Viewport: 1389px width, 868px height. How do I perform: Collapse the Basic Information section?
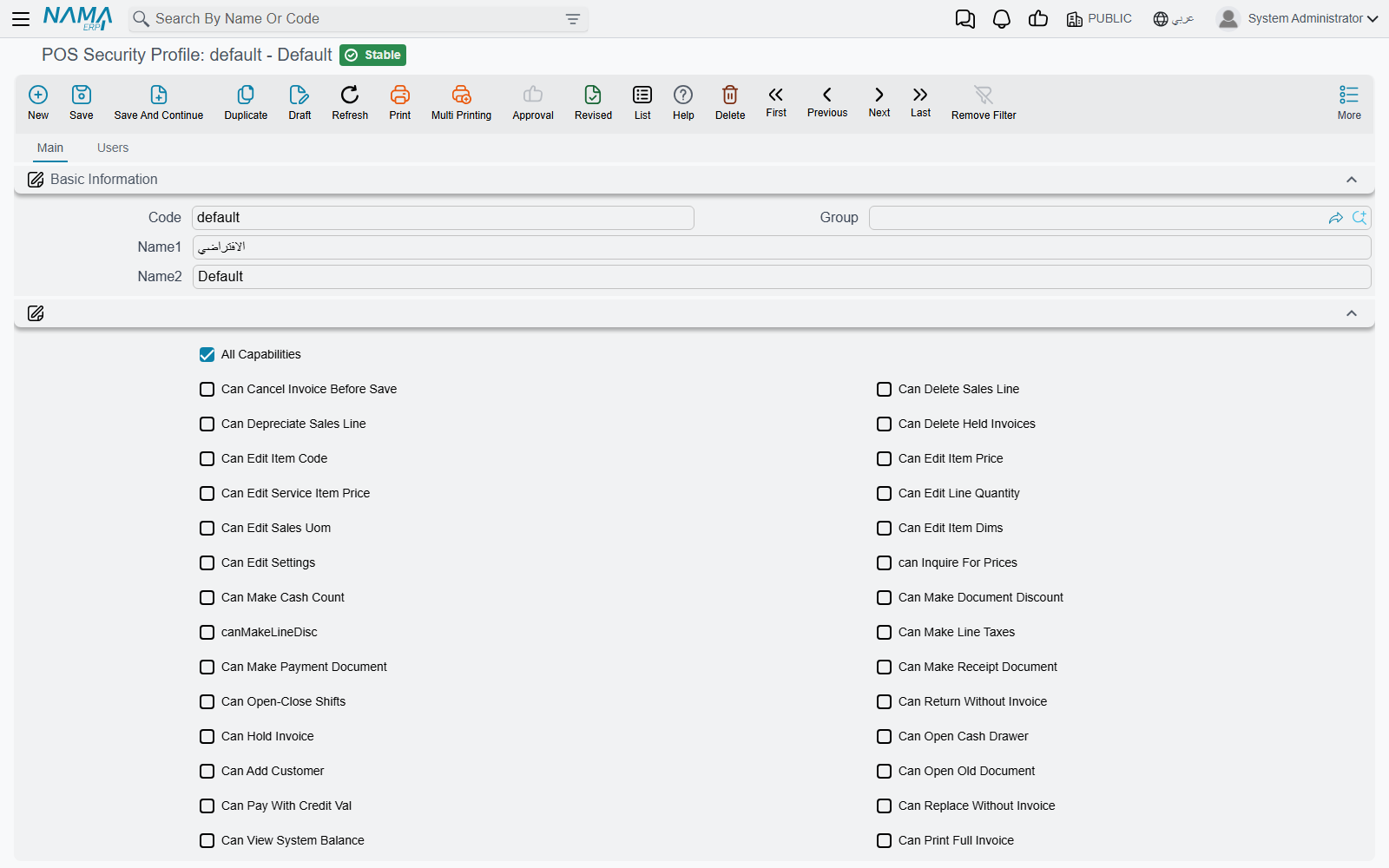point(1351,180)
